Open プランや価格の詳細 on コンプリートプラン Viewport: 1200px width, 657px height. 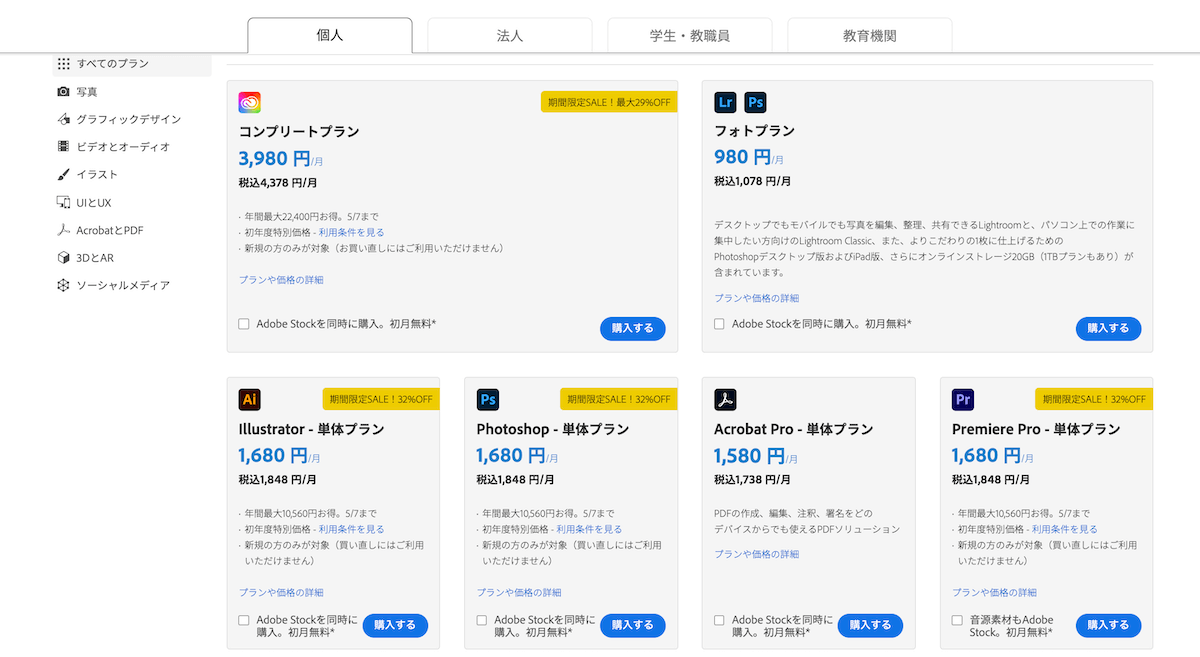(x=281, y=280)
